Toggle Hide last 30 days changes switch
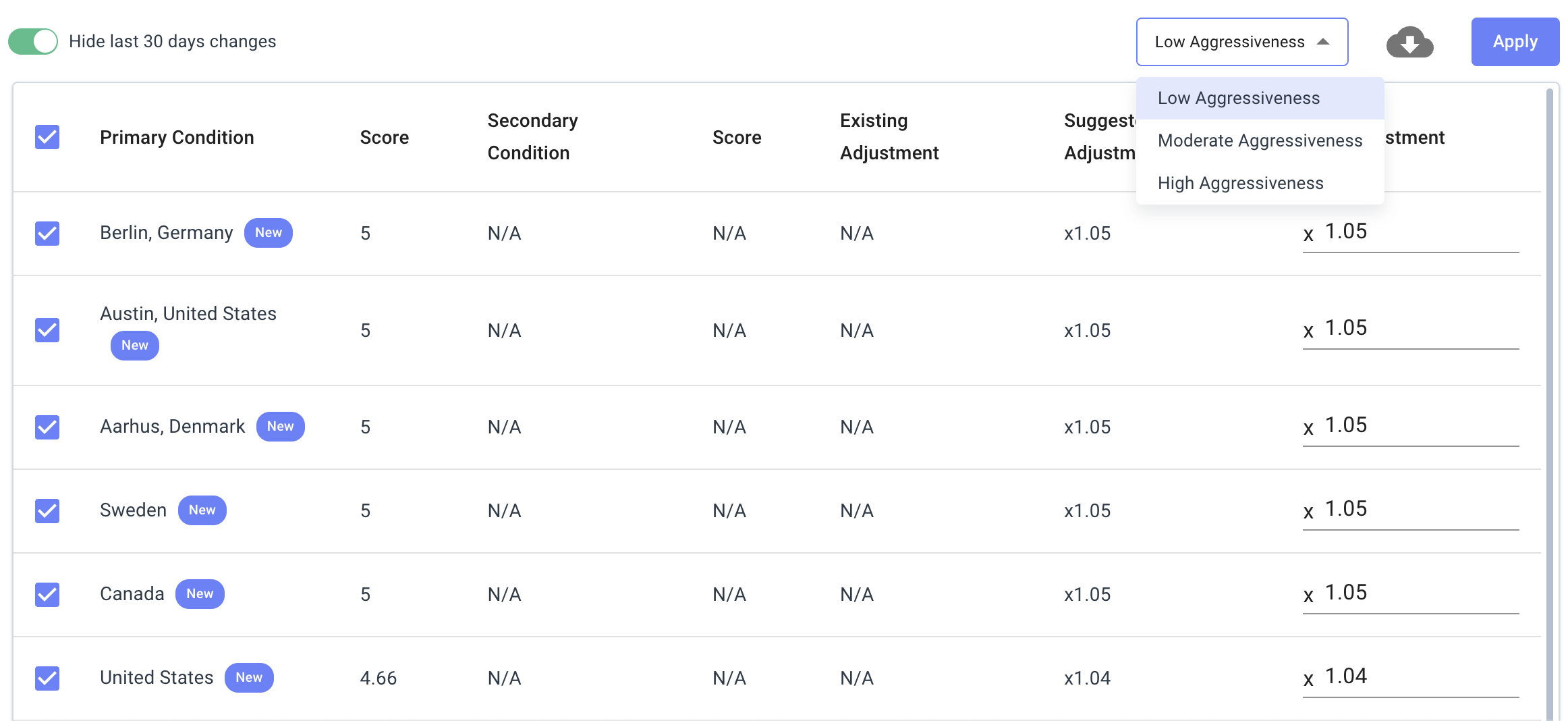Viewport: 1568px width, 721px height. pyautogui.click(x=33, y=41)
